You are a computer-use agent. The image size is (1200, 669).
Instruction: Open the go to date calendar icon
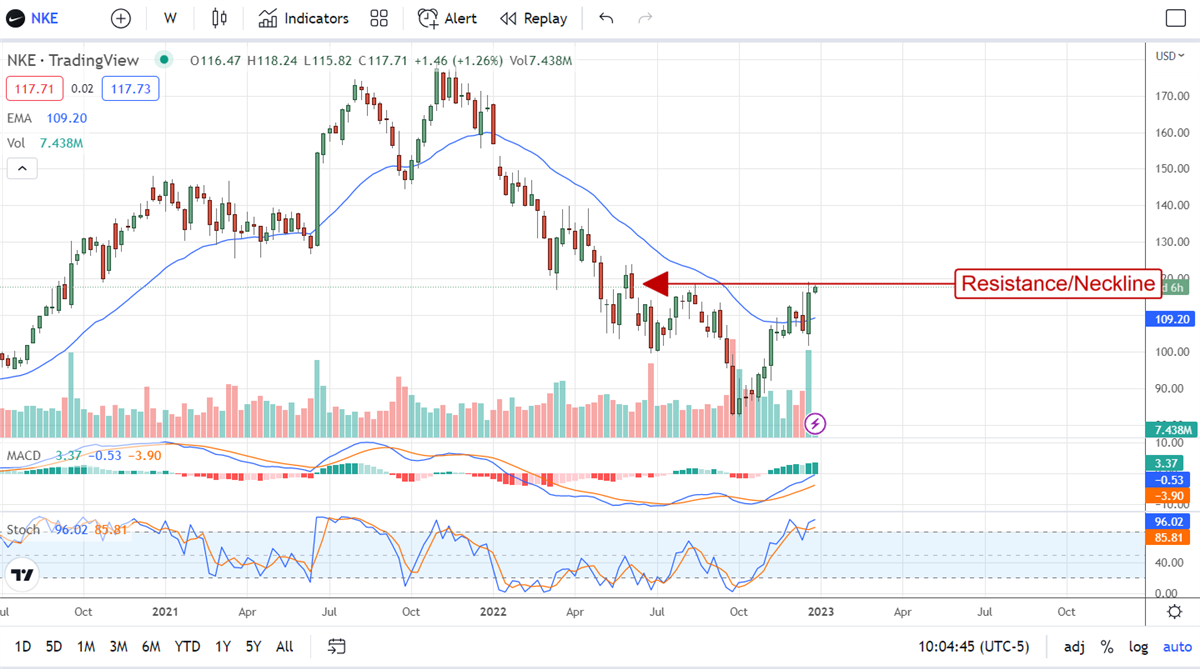click(x=337, y=646)
